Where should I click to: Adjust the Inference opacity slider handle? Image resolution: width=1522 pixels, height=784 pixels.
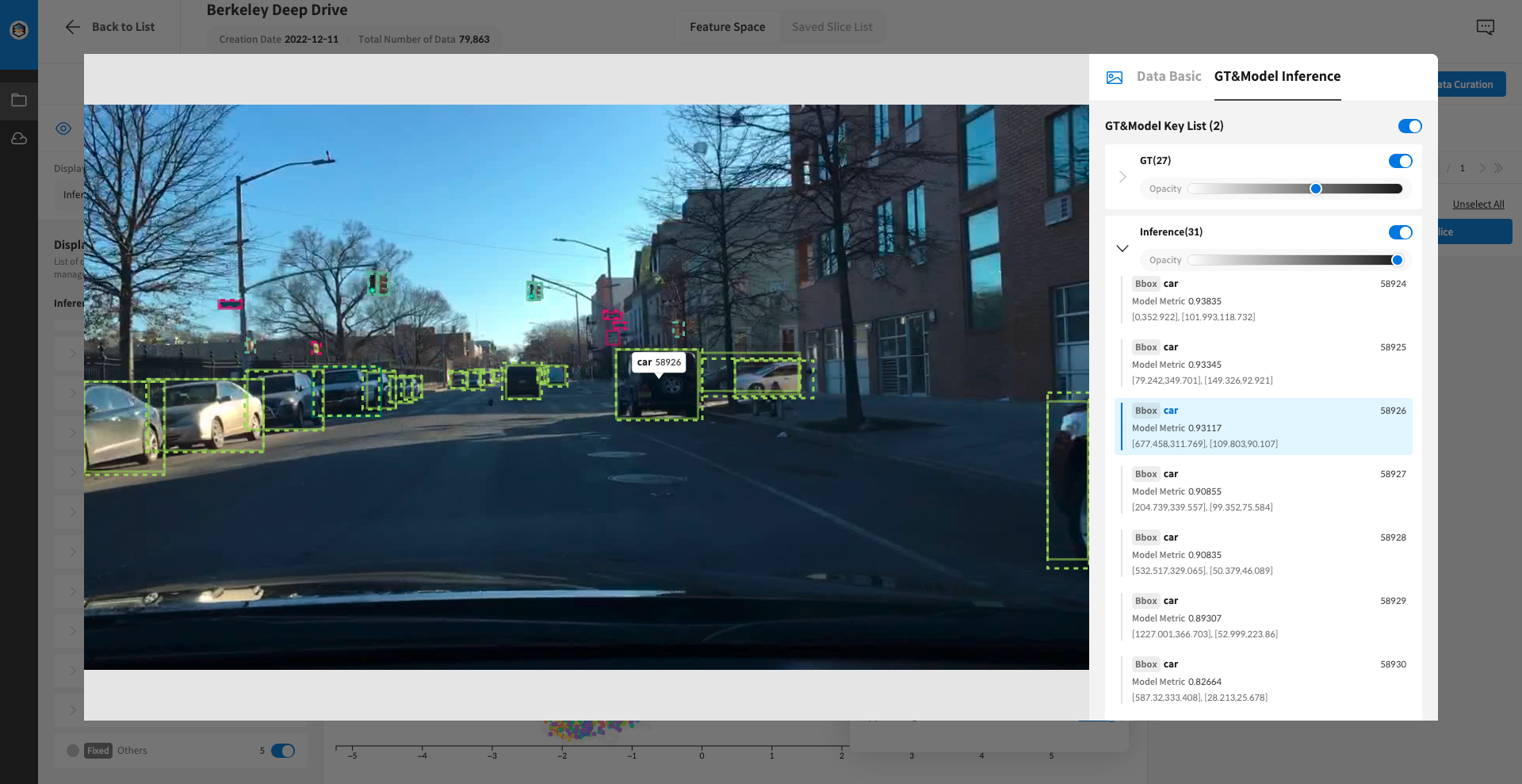[1397, 260]
